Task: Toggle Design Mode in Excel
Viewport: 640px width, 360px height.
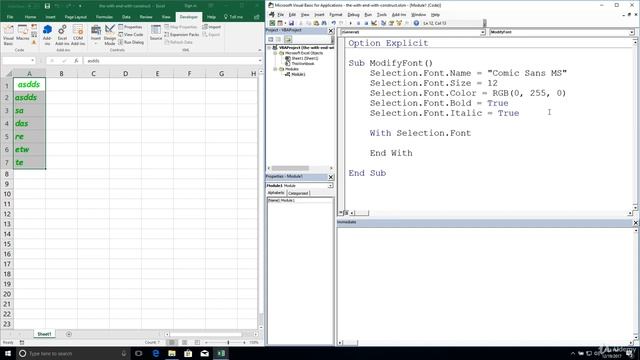Action: click(x=110, y=34)
